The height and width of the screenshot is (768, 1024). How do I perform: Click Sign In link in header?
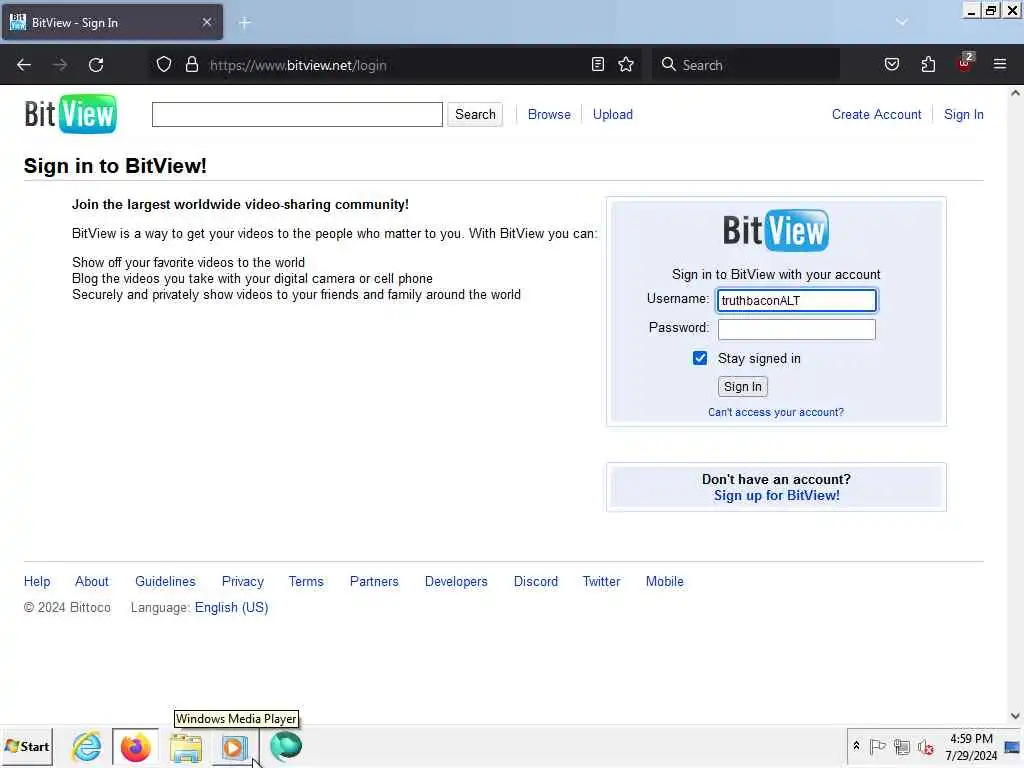pos(963,114)
